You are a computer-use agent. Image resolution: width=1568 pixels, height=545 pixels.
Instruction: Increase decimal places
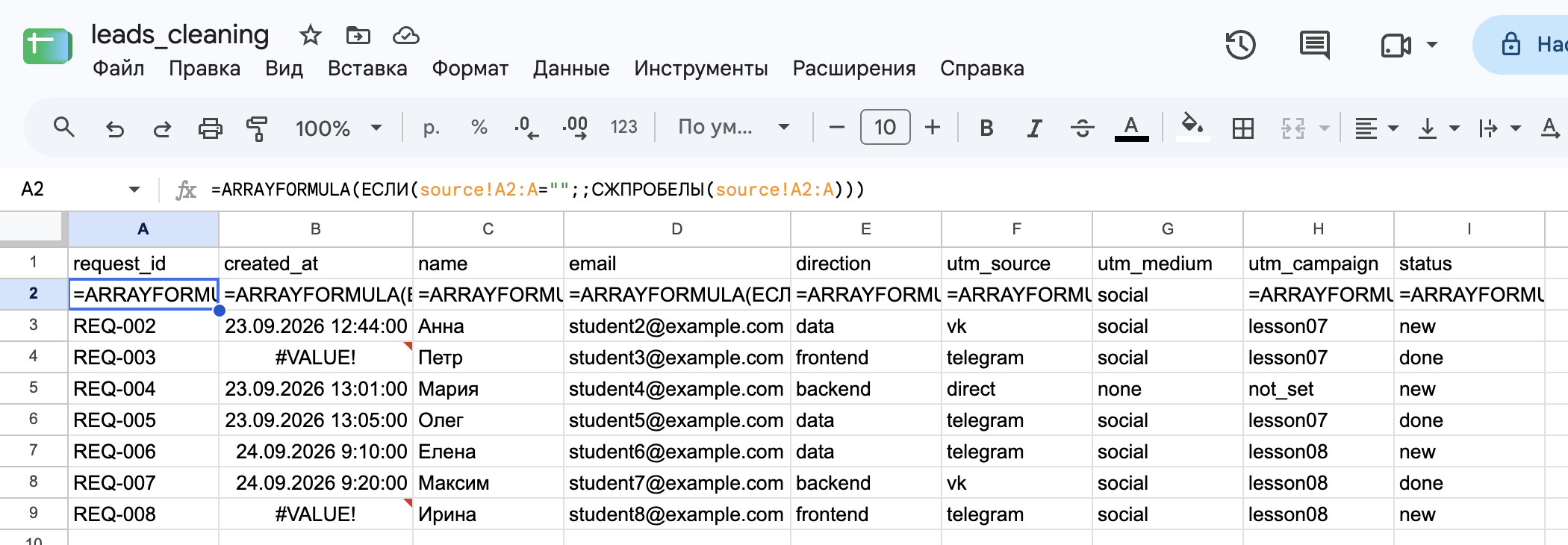pos(575,128)
